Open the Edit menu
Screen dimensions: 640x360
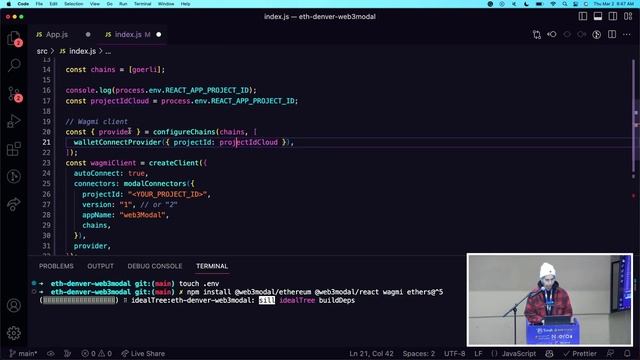click(x=53, y=4)
